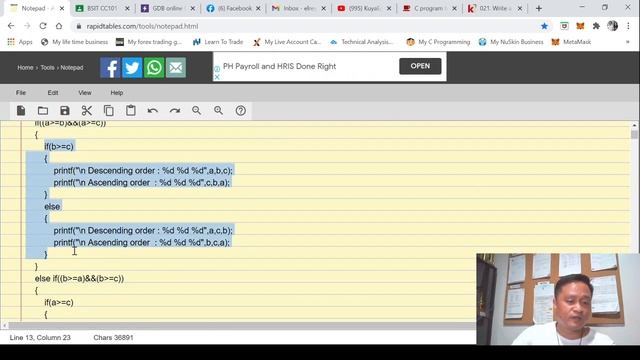Share the page by email icon

[x=176, y=67]
